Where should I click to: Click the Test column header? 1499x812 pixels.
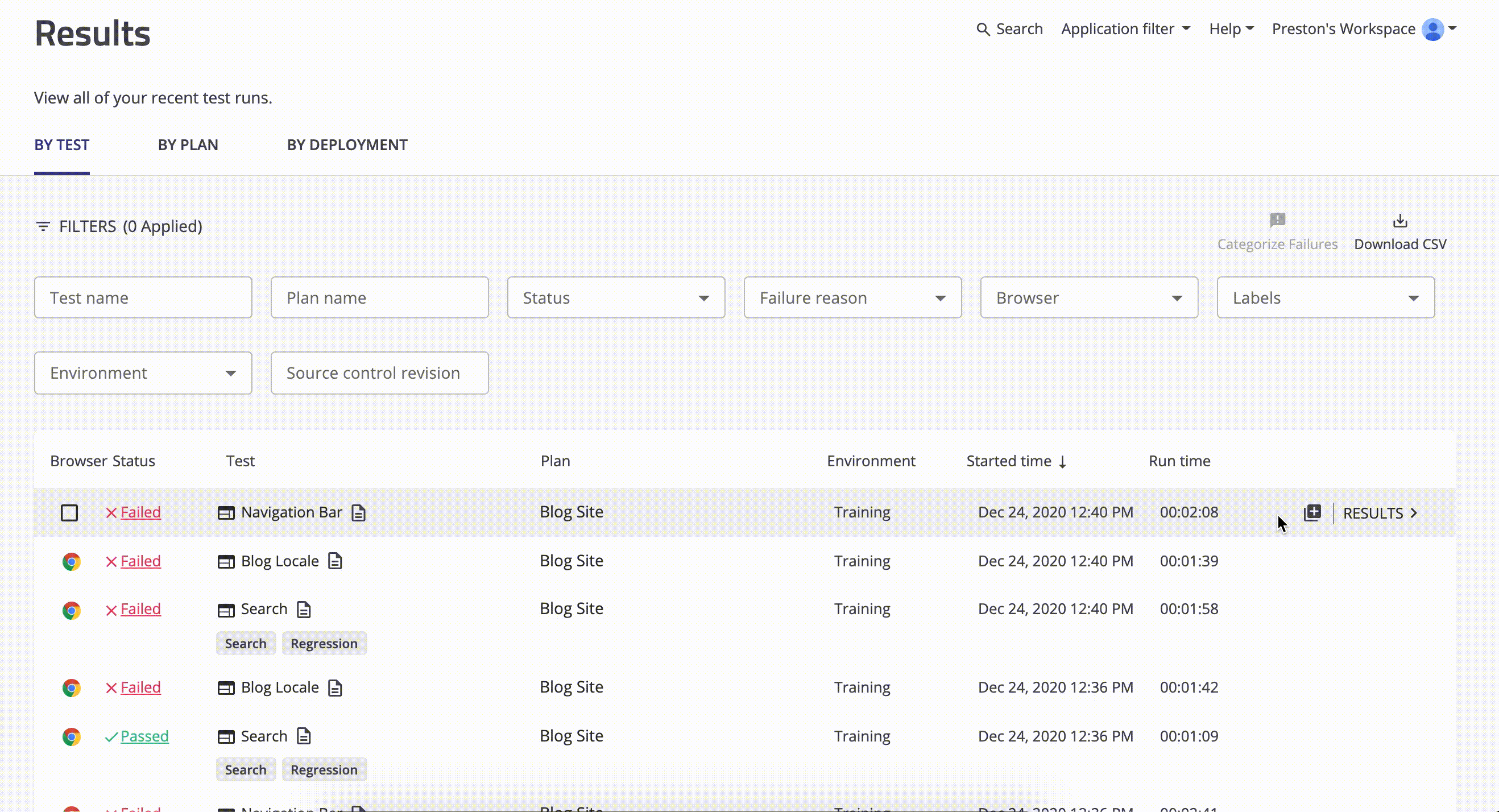(241, 461)
